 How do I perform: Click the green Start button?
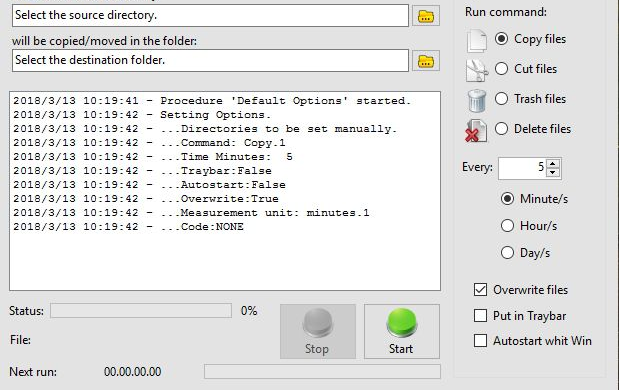coord(401,331)
